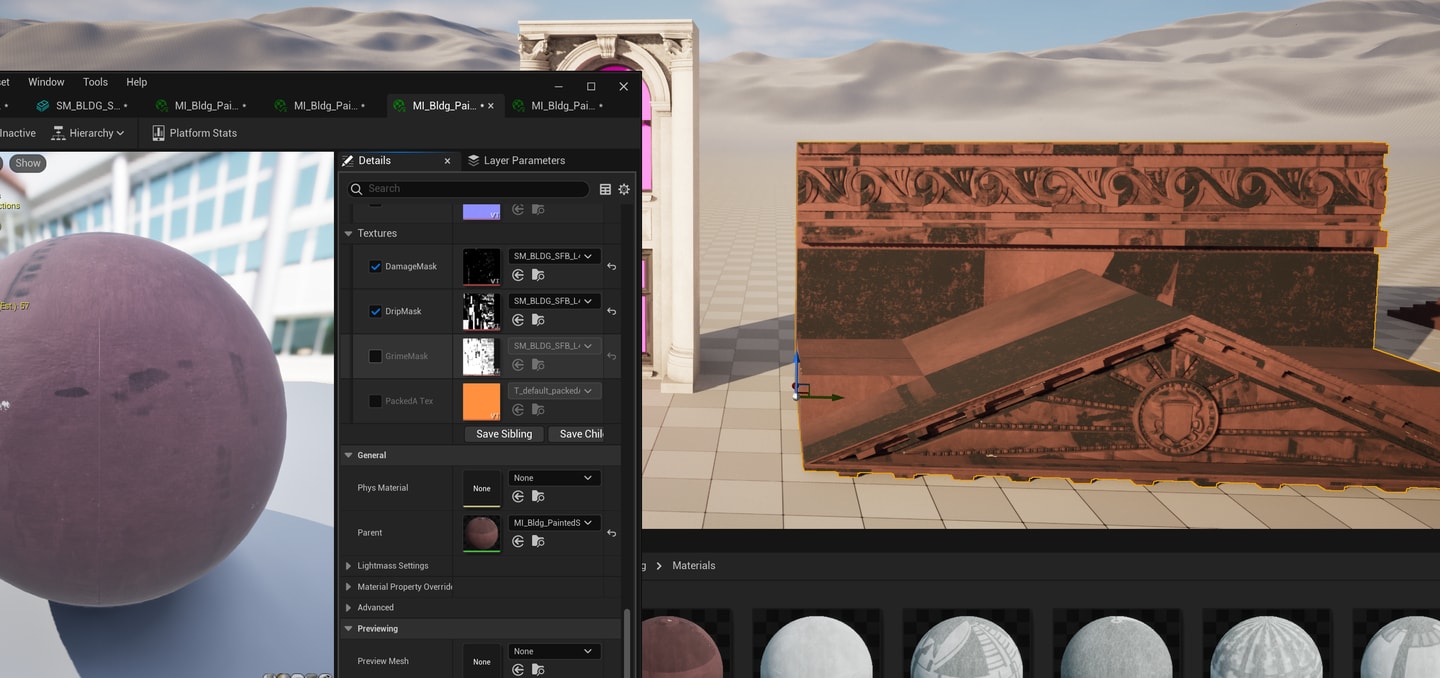Open the Help menu

[x=136, y=82]
